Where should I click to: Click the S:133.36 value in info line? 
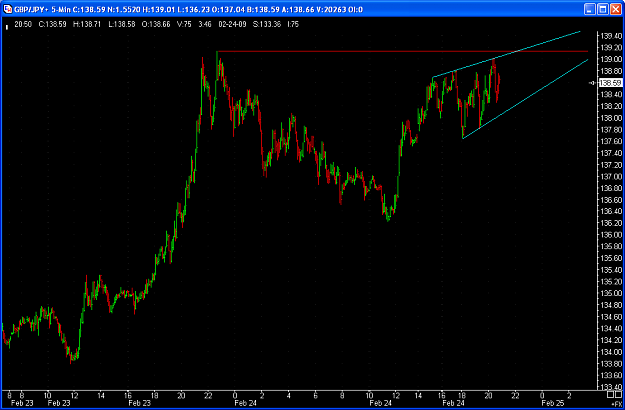[x=267, y=24]
